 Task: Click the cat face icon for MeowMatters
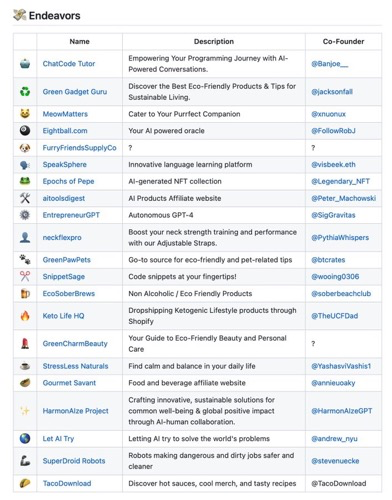click(x=25, y=114)
